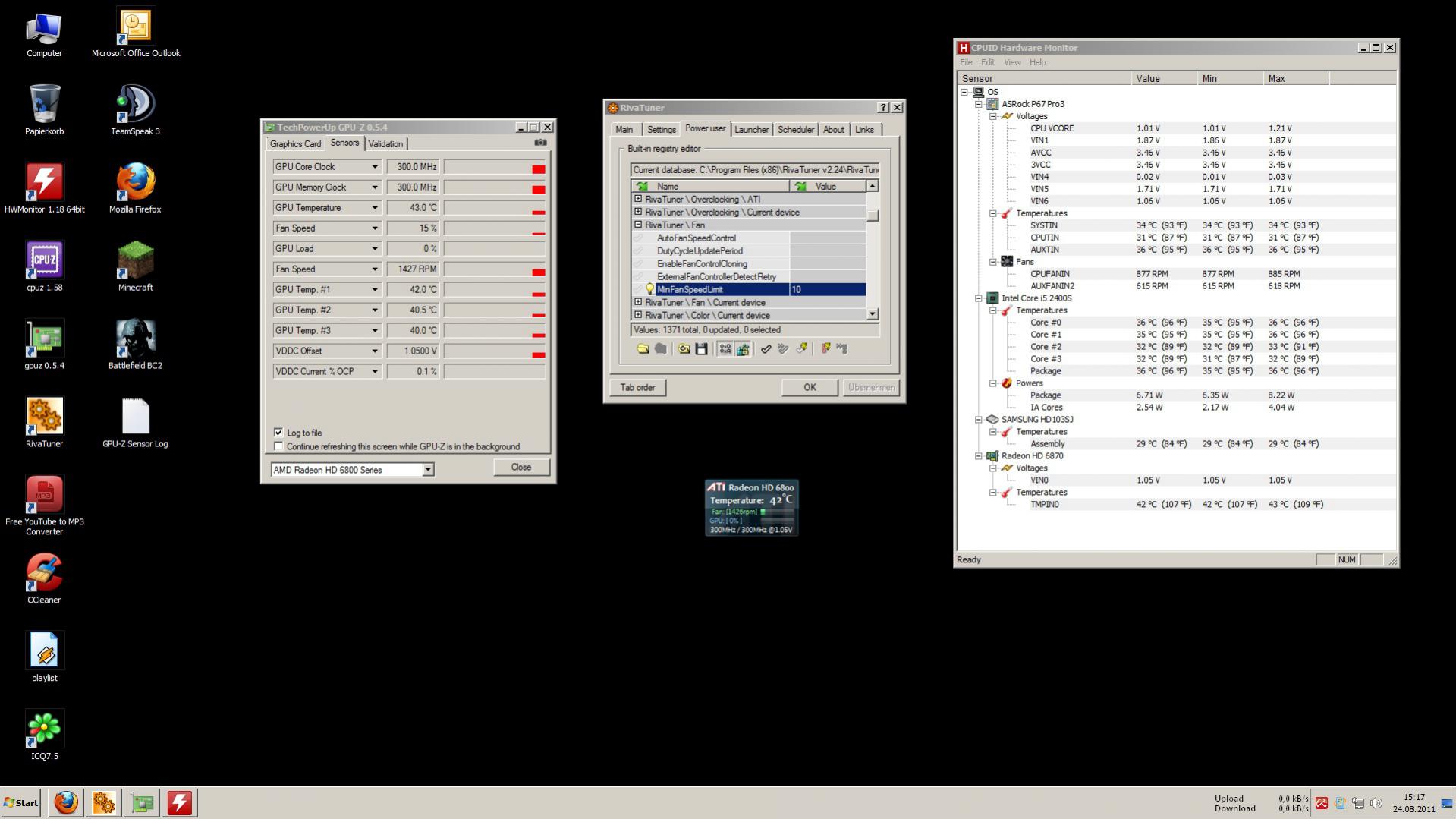
Task: Open the Battlefield BC2 desktop icon
Action: (x=135, y=345)
